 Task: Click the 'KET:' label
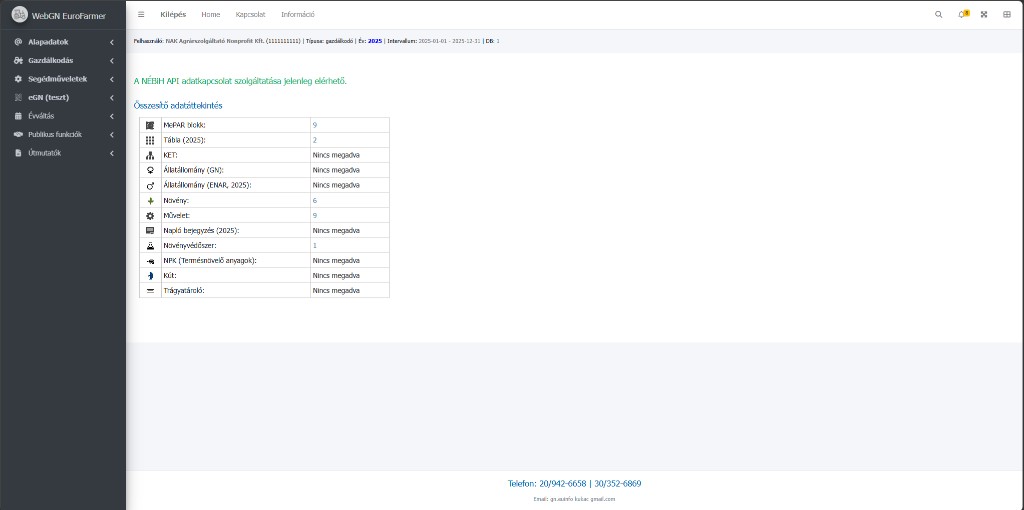click(170, 155)
